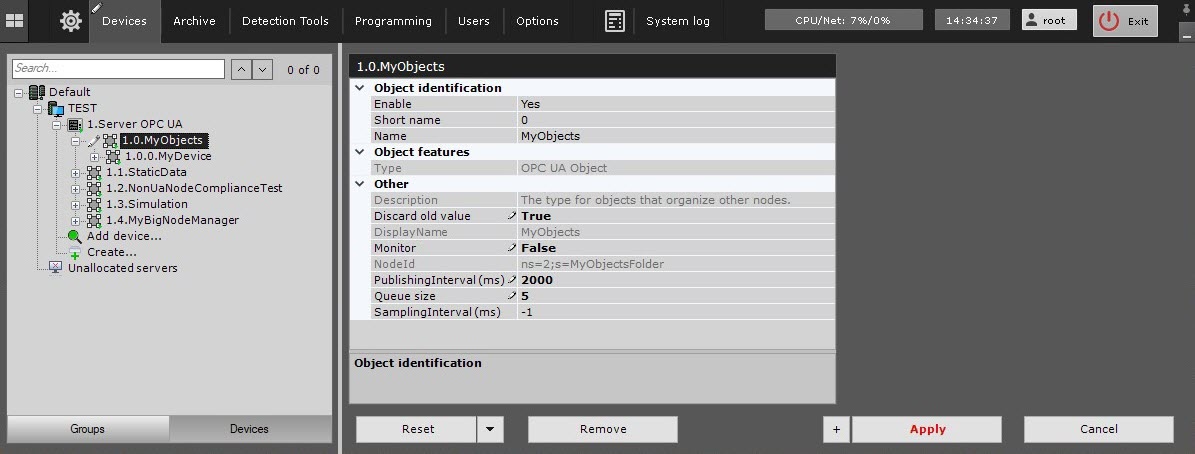Click the magnifier Add device icon
The height and width of the screenshot is (454, 1195).
75,237
